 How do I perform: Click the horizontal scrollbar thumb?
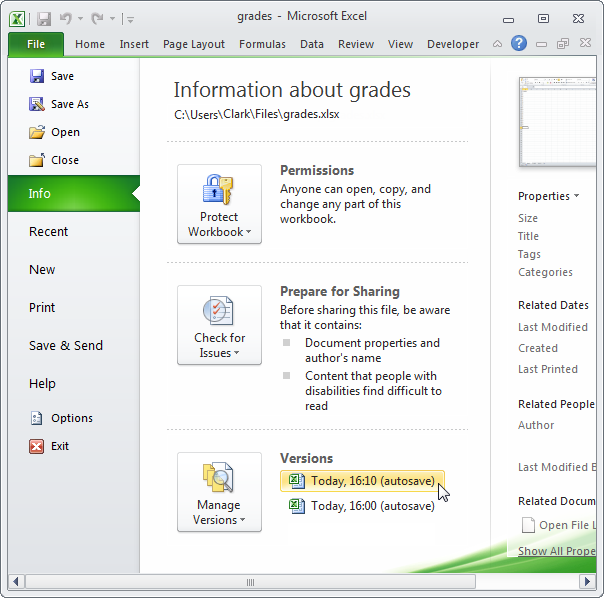250,582
